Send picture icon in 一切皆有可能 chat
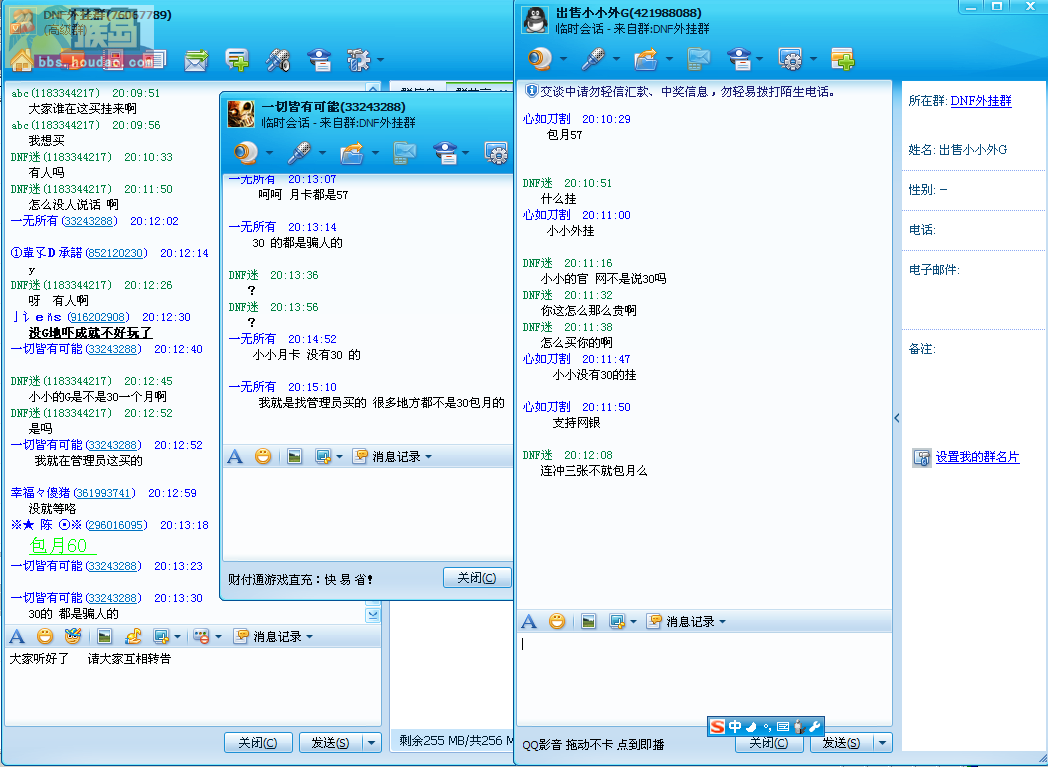1048x767 pixels. coord(295,456)
